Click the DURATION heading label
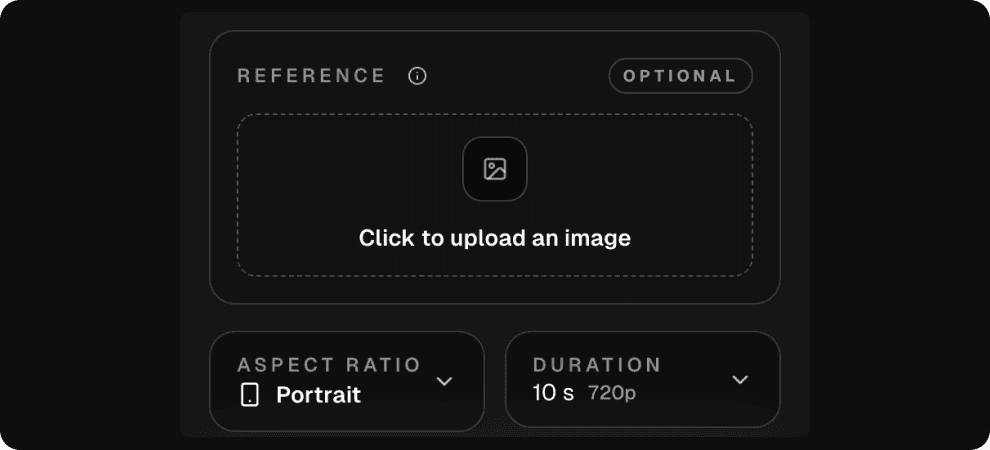The image size is (990, 450). point(597,365)
